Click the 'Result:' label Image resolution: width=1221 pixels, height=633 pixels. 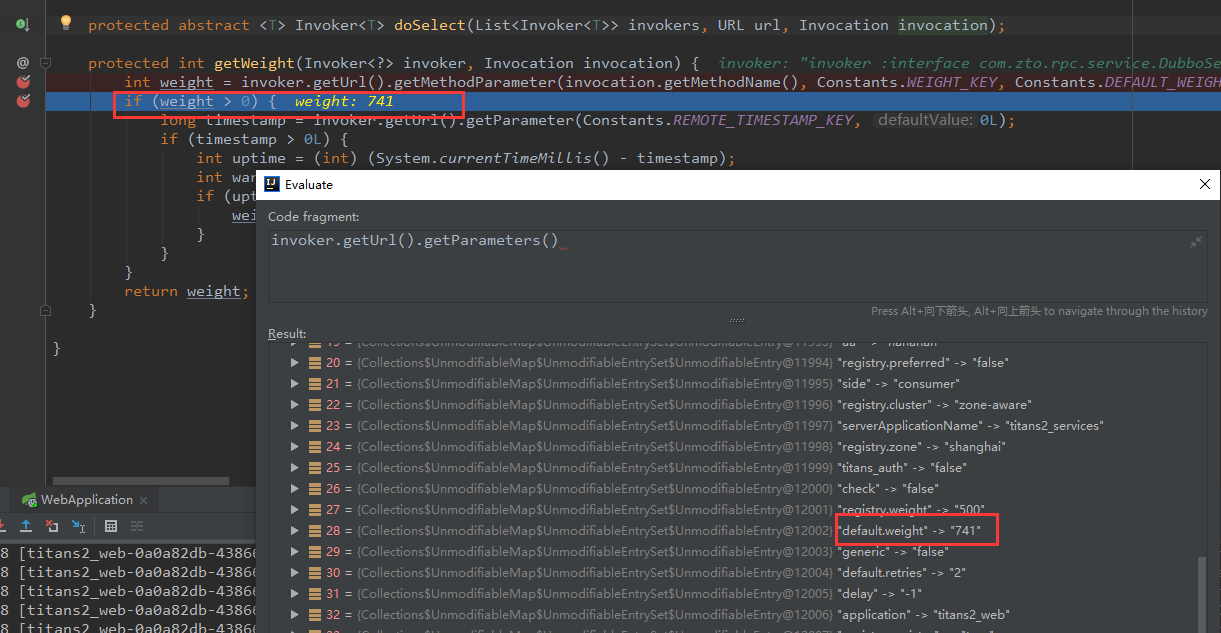pyautogui.click(x=287, y=334)
